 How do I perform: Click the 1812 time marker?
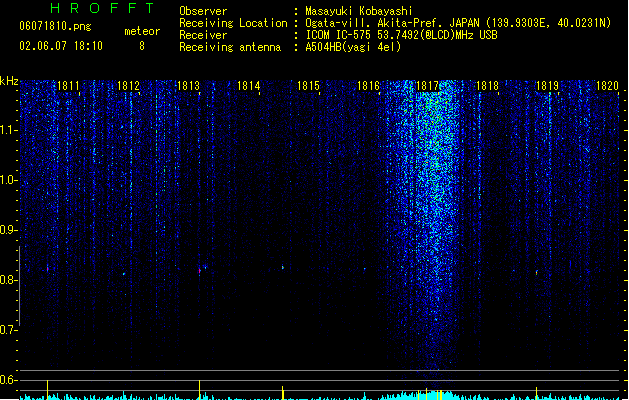tap(128, 86)
